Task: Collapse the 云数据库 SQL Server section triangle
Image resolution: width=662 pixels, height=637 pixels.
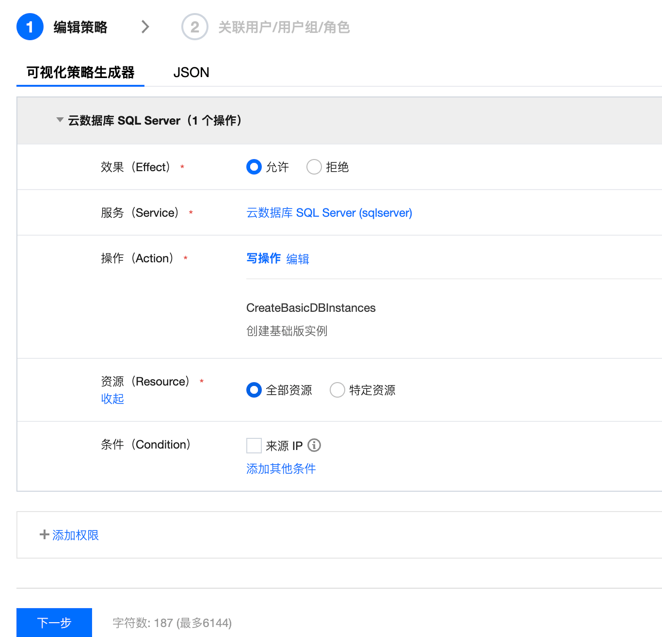Action: 60,120
